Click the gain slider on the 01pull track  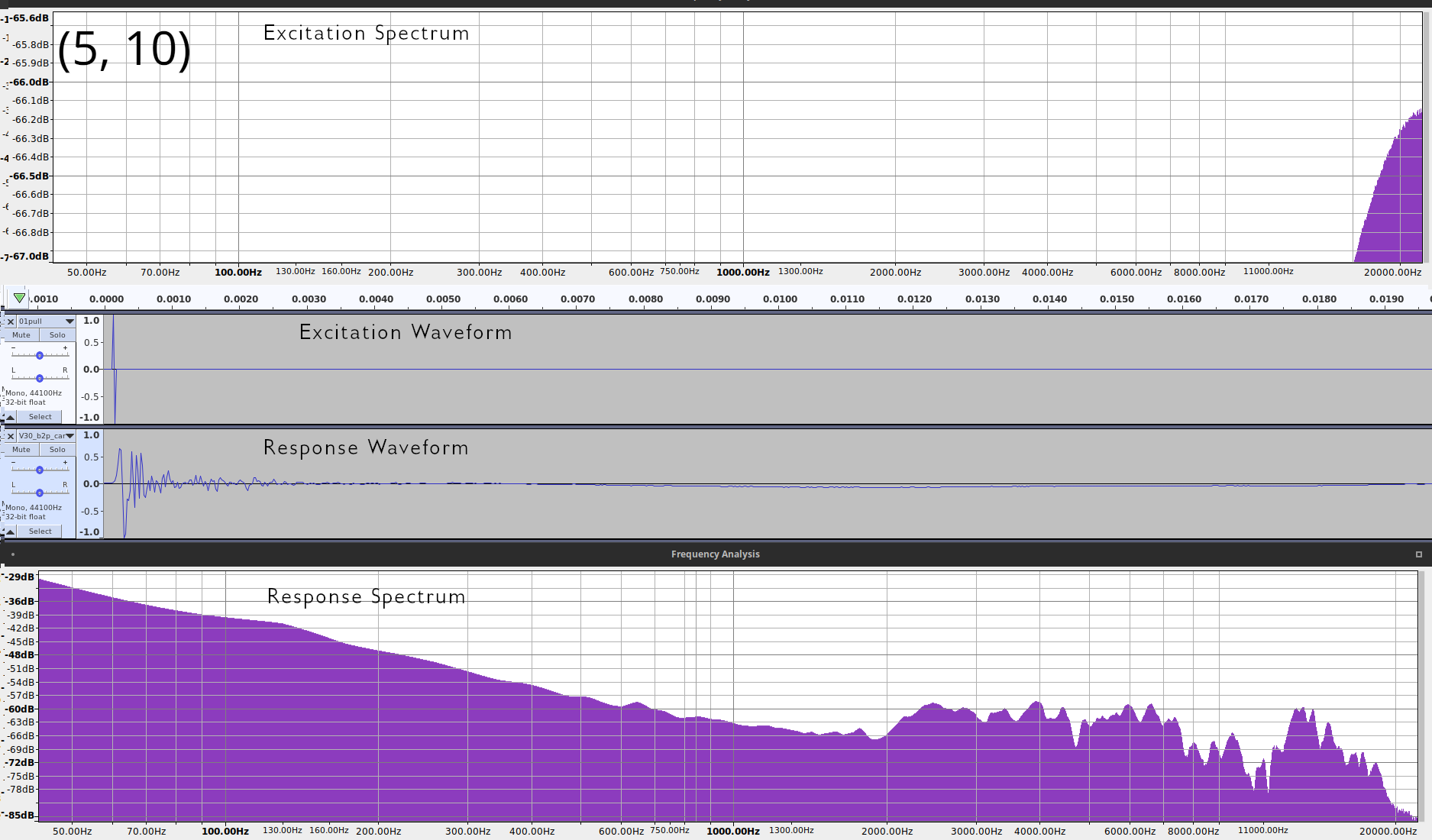point(40,355)
